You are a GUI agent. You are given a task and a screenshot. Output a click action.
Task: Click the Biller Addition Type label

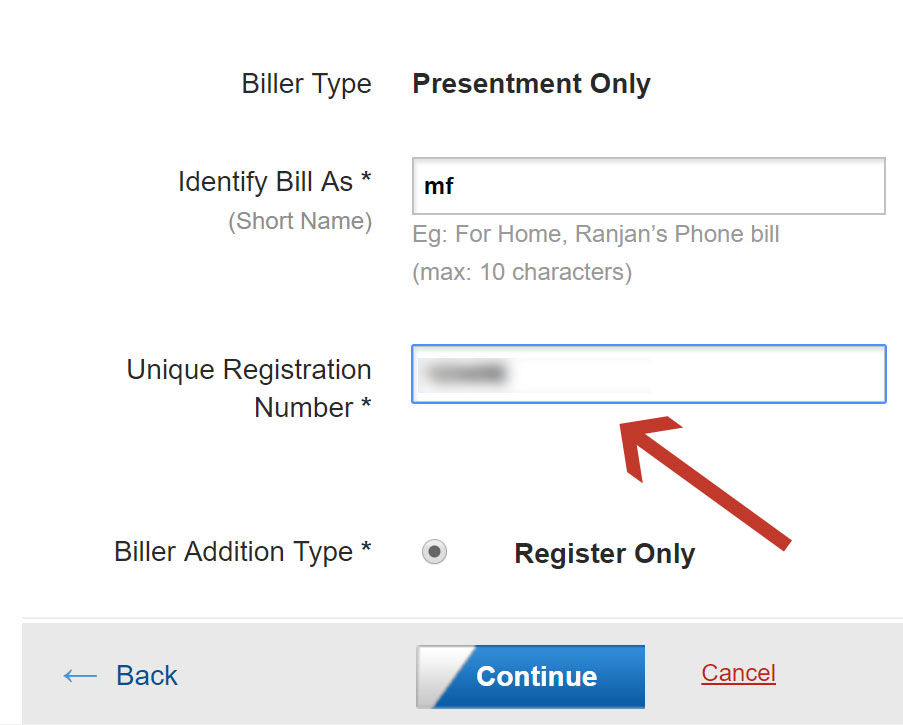[x=243, y=552]
